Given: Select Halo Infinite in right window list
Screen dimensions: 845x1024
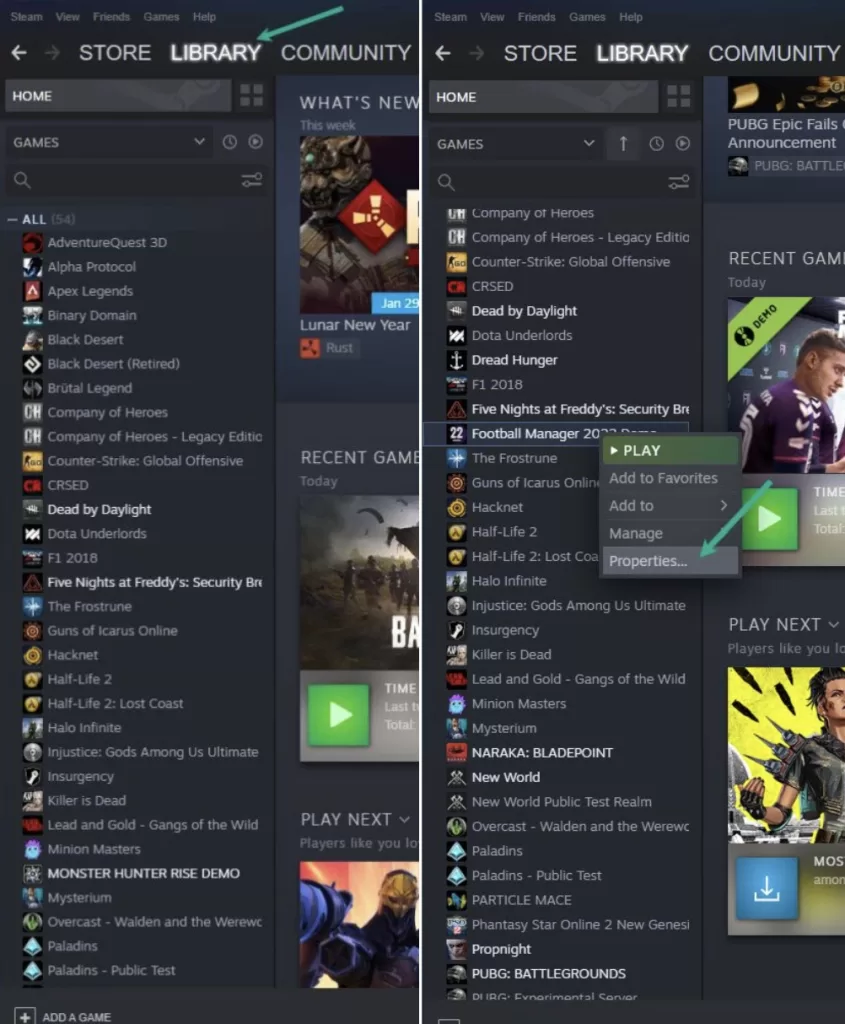Looking at the screenshot, I should tap(509, 581).
